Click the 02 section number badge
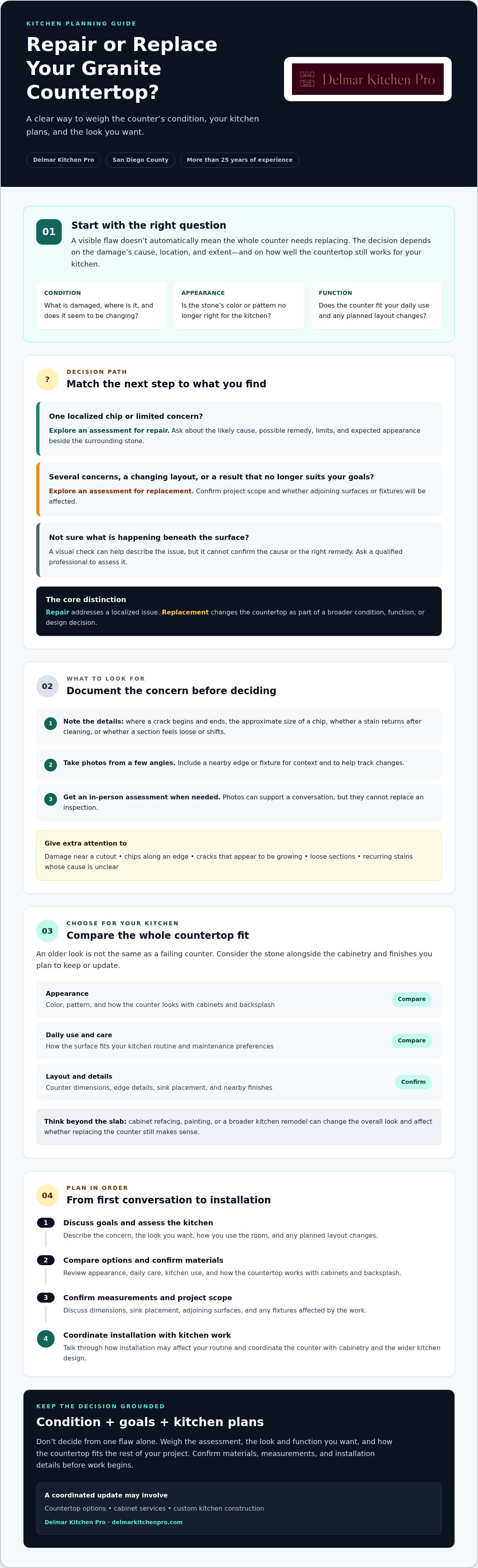 coord(47,686)
